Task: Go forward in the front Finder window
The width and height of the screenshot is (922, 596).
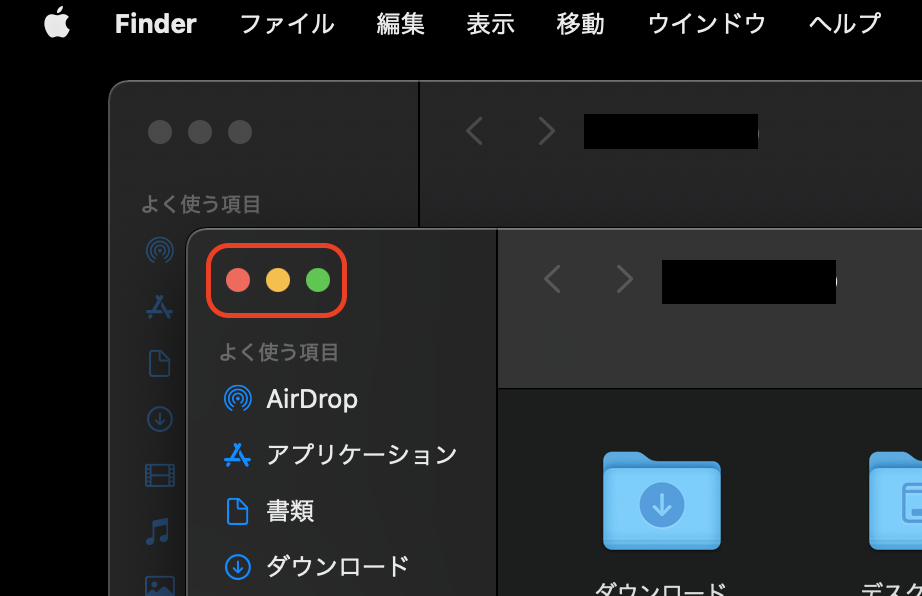Action: (x=624, y=279)
